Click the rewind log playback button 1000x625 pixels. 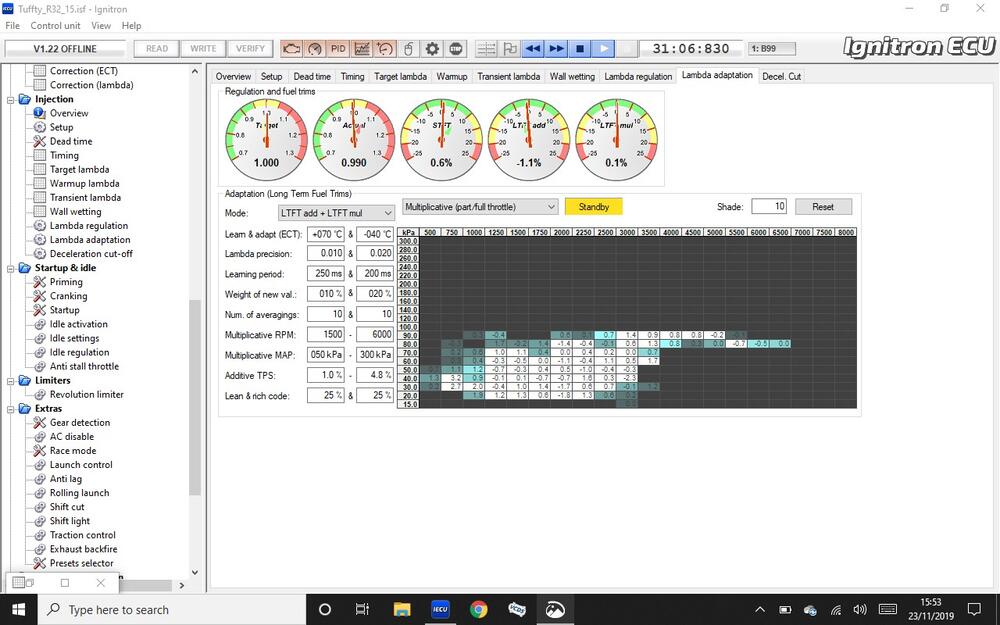click(x=533, y=48)
